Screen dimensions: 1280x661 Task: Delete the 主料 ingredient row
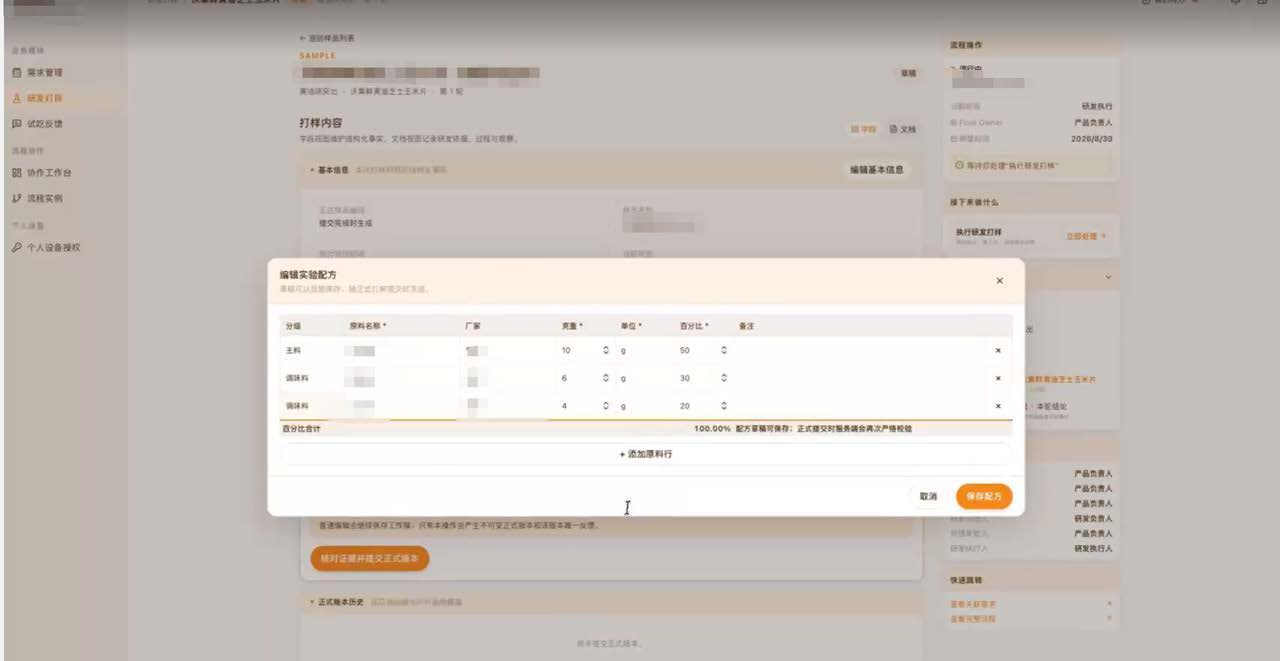(997, 351)
